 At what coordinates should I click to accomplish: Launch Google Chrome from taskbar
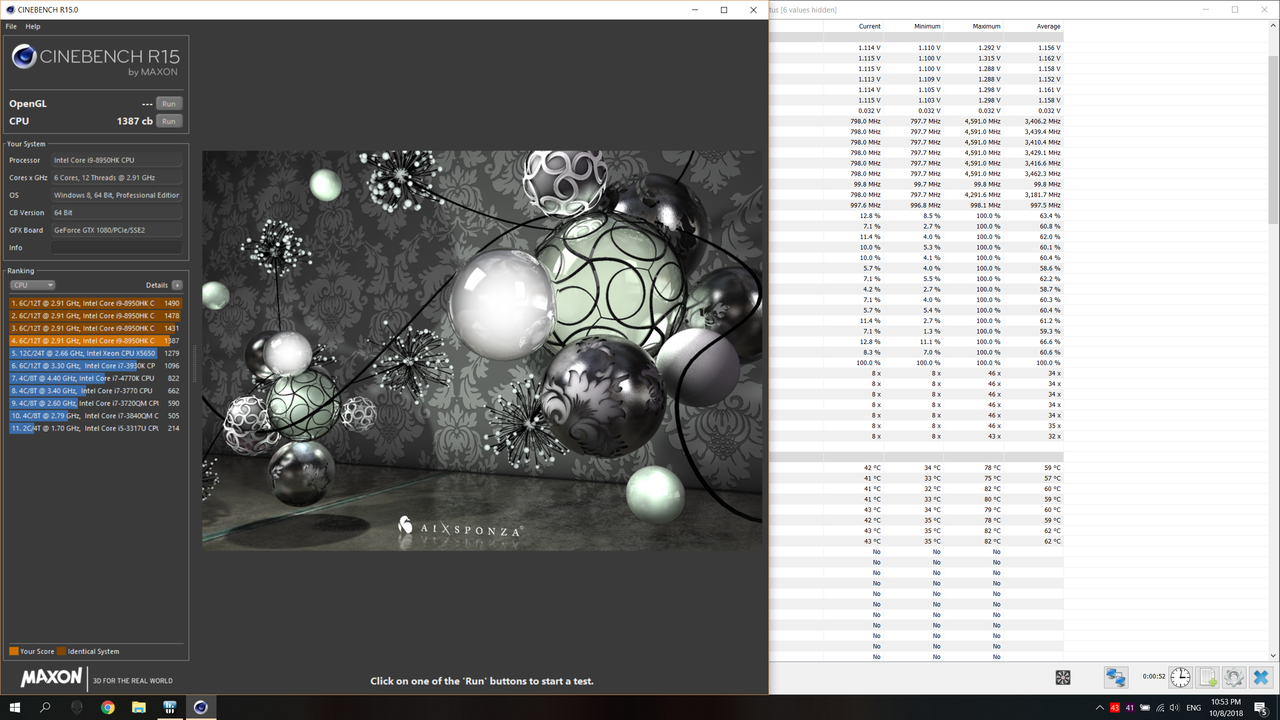(x=108, y=707)
